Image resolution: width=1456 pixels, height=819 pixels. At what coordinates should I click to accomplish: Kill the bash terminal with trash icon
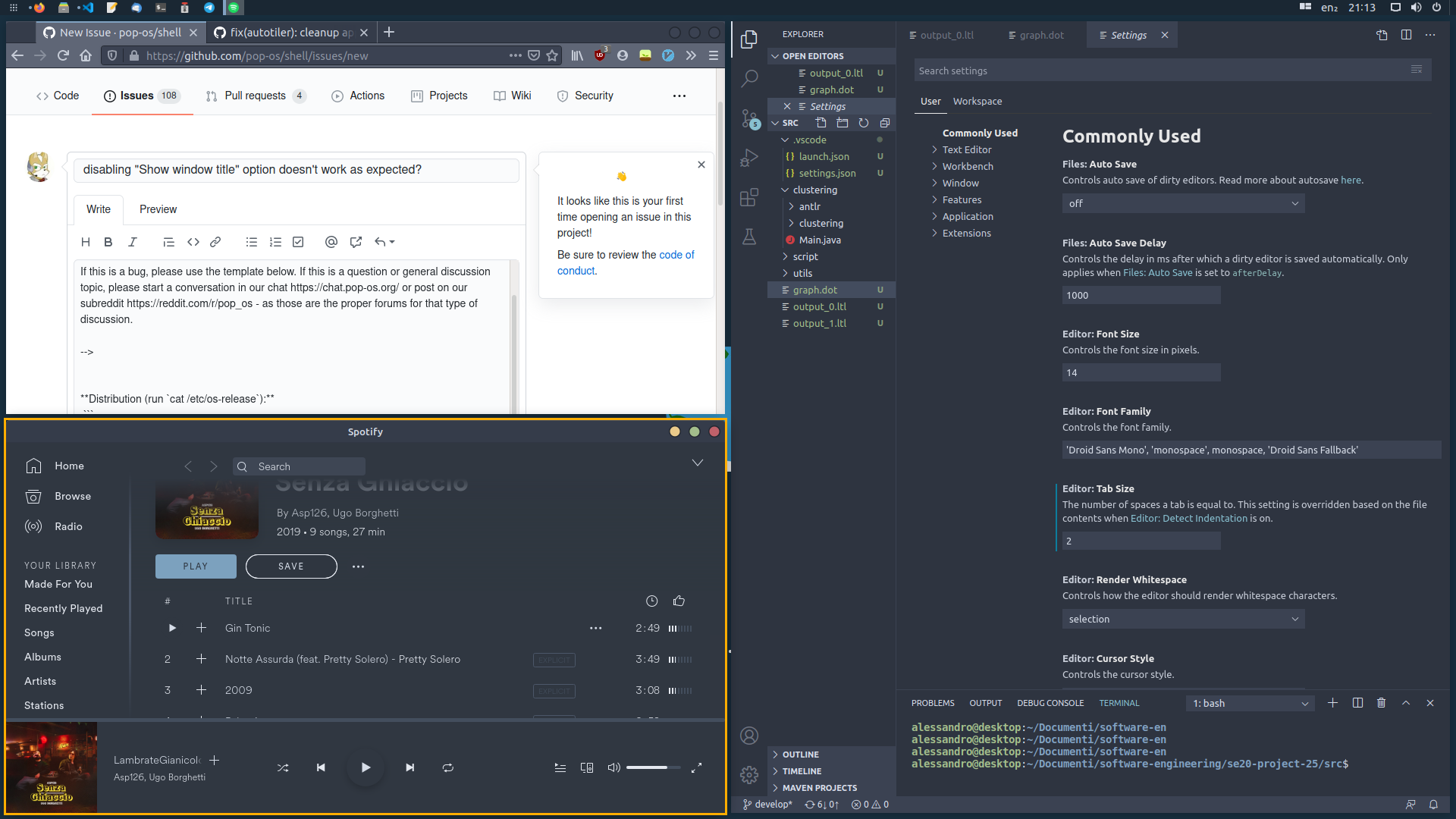[1381, 703]
